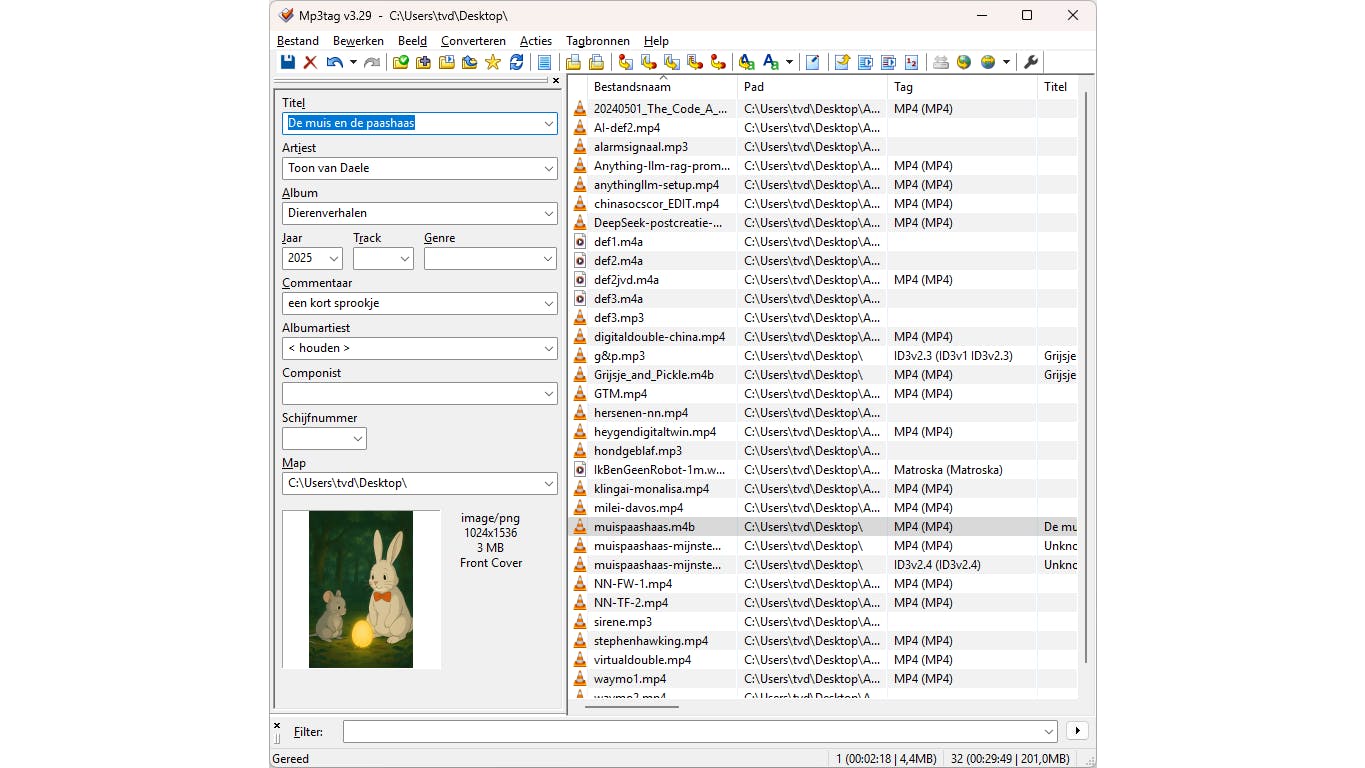Sort by the Bestandsnaam column header

(x=663, y=87)
